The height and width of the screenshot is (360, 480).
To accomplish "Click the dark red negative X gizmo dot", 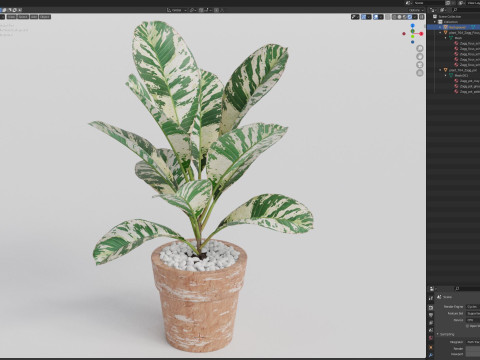I will coord(404,34).
